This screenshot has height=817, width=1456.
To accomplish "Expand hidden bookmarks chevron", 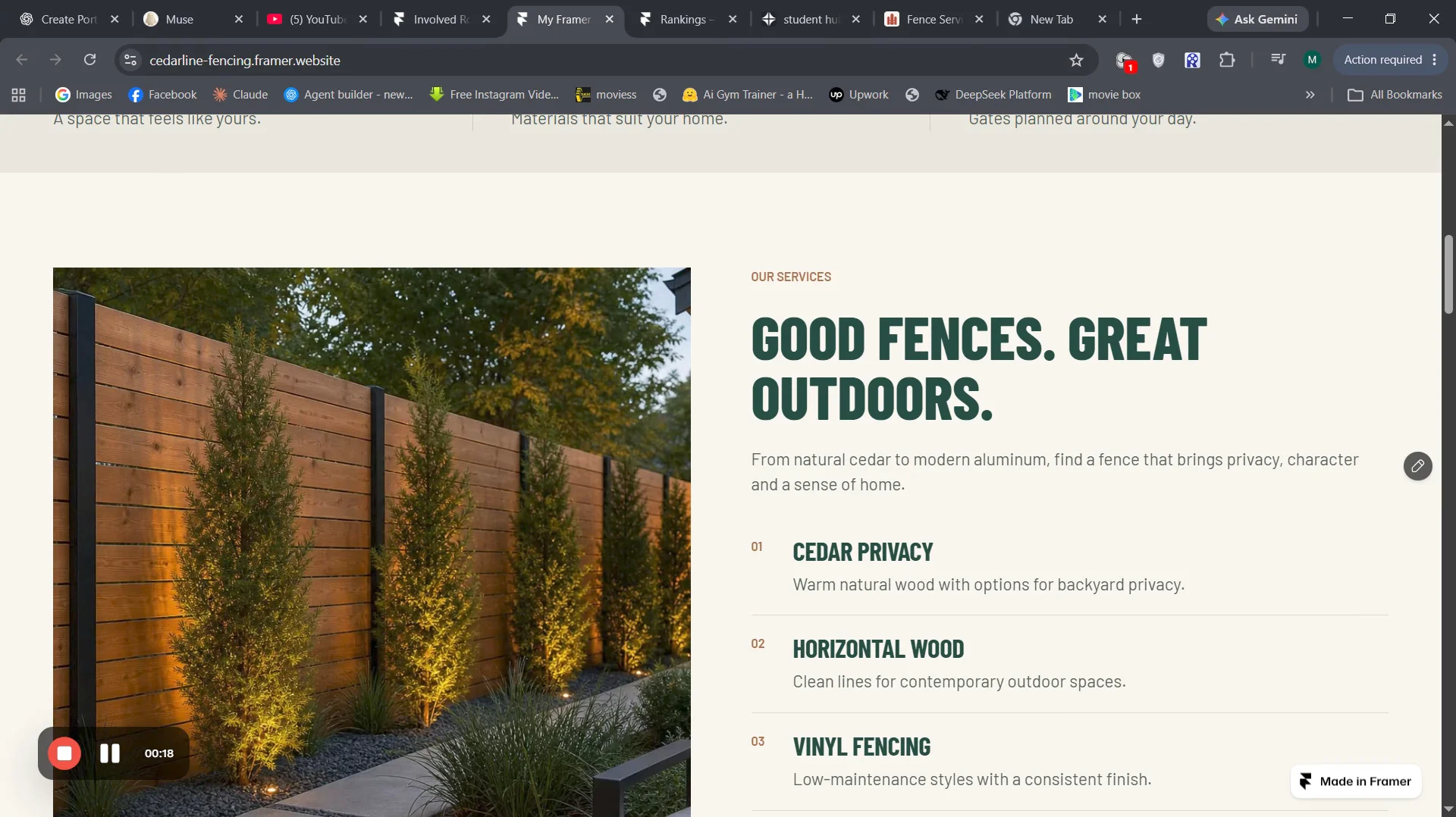I will tap(1310, 95).
